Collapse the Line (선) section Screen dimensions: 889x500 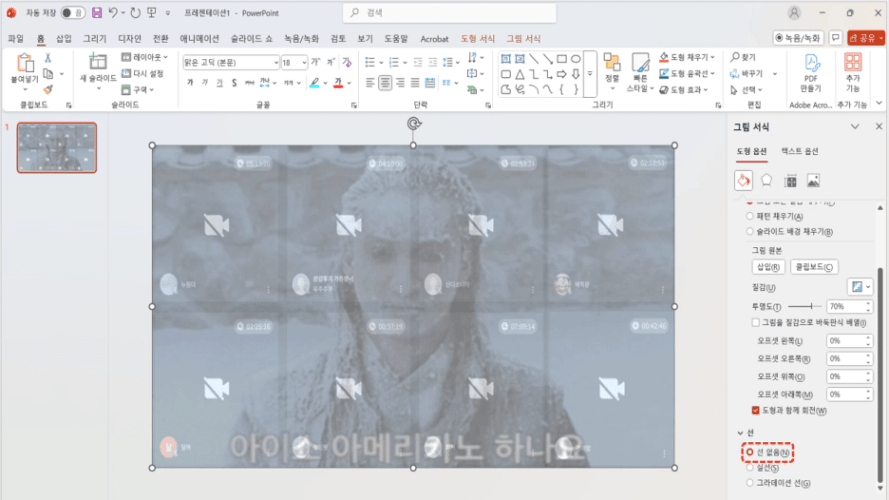click(740, 433)
